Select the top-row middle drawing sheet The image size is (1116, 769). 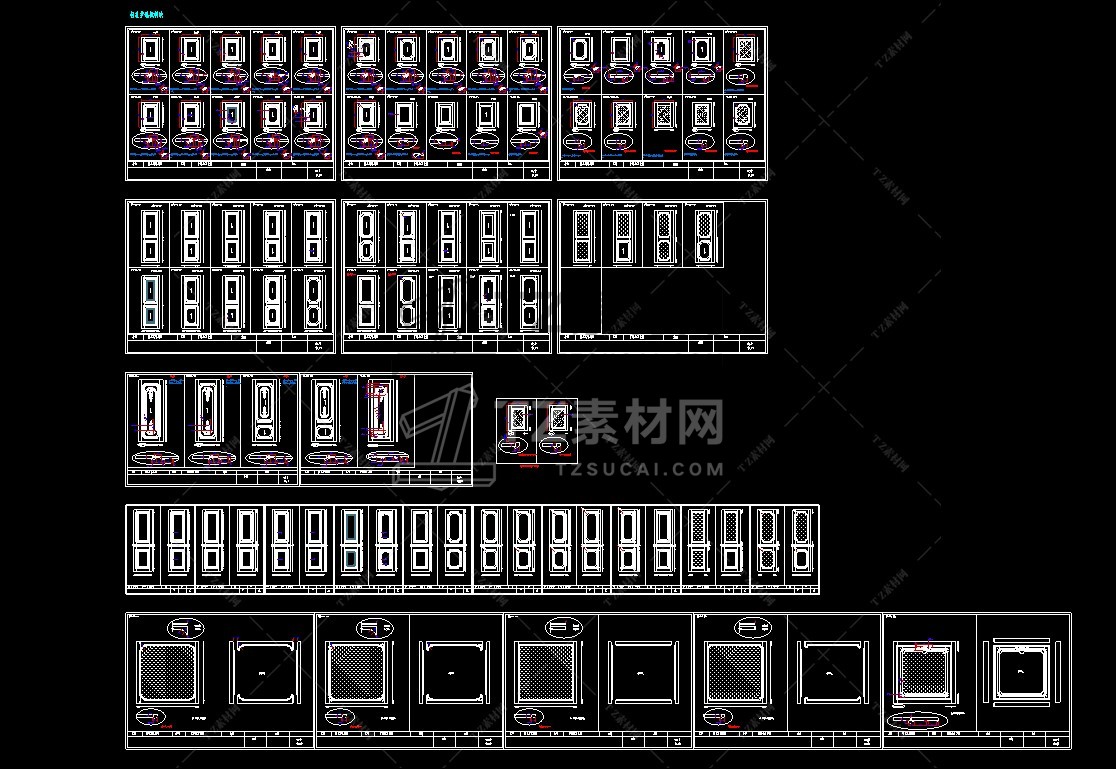(x=446, y=103)
